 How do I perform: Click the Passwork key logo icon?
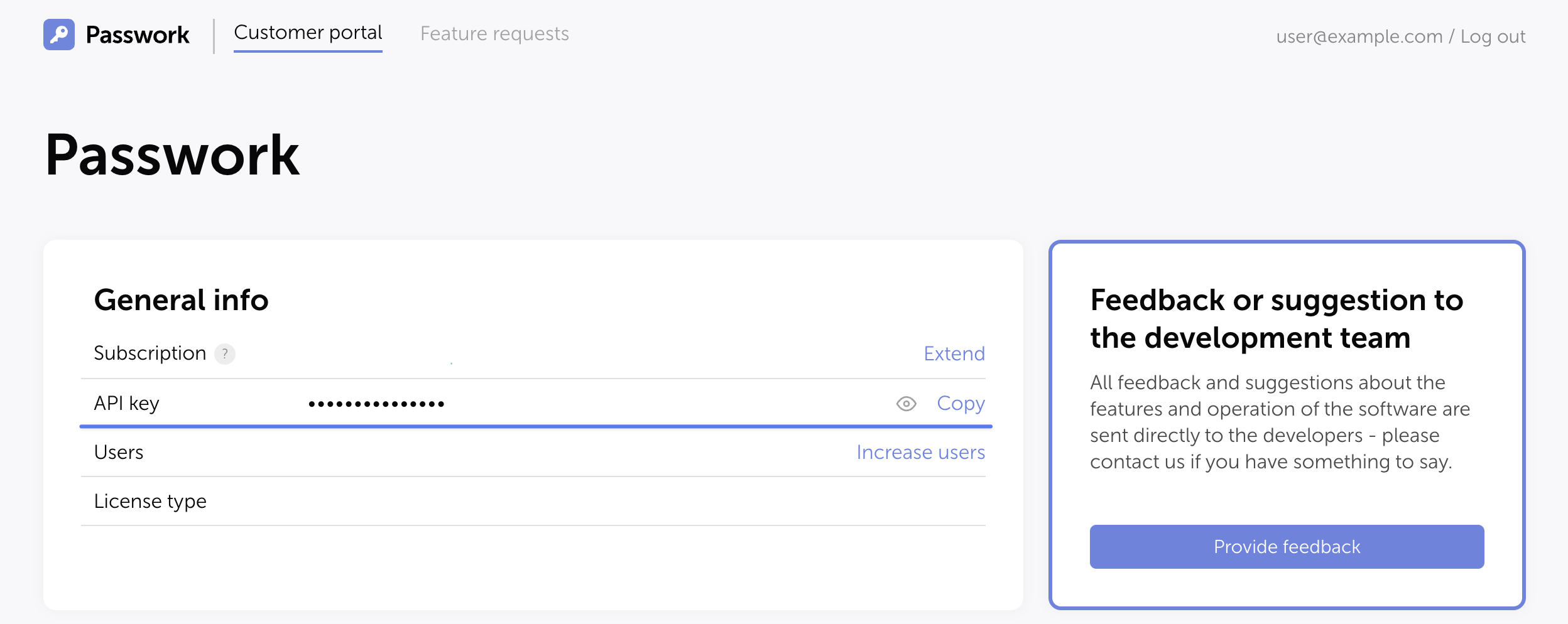click(59, 35)
